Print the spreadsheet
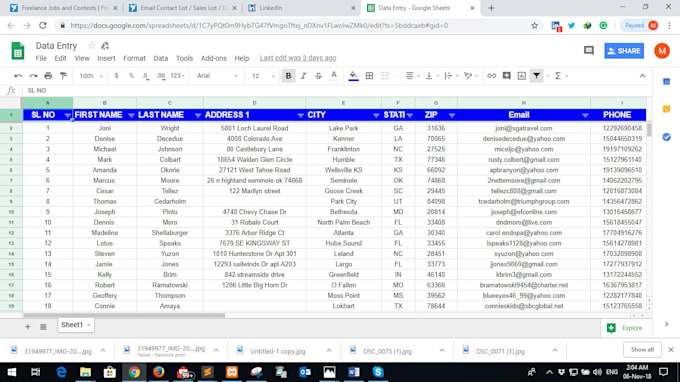This screenshot has width=680, height=382. (48, 76)
